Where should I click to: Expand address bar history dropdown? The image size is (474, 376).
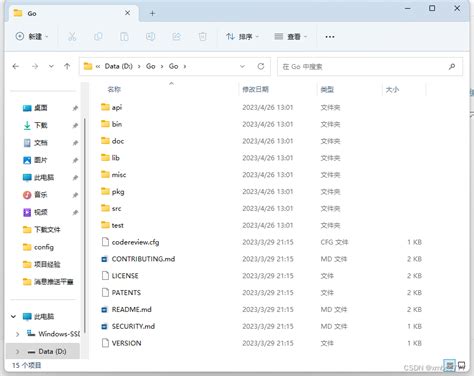[x=242, y=66]
